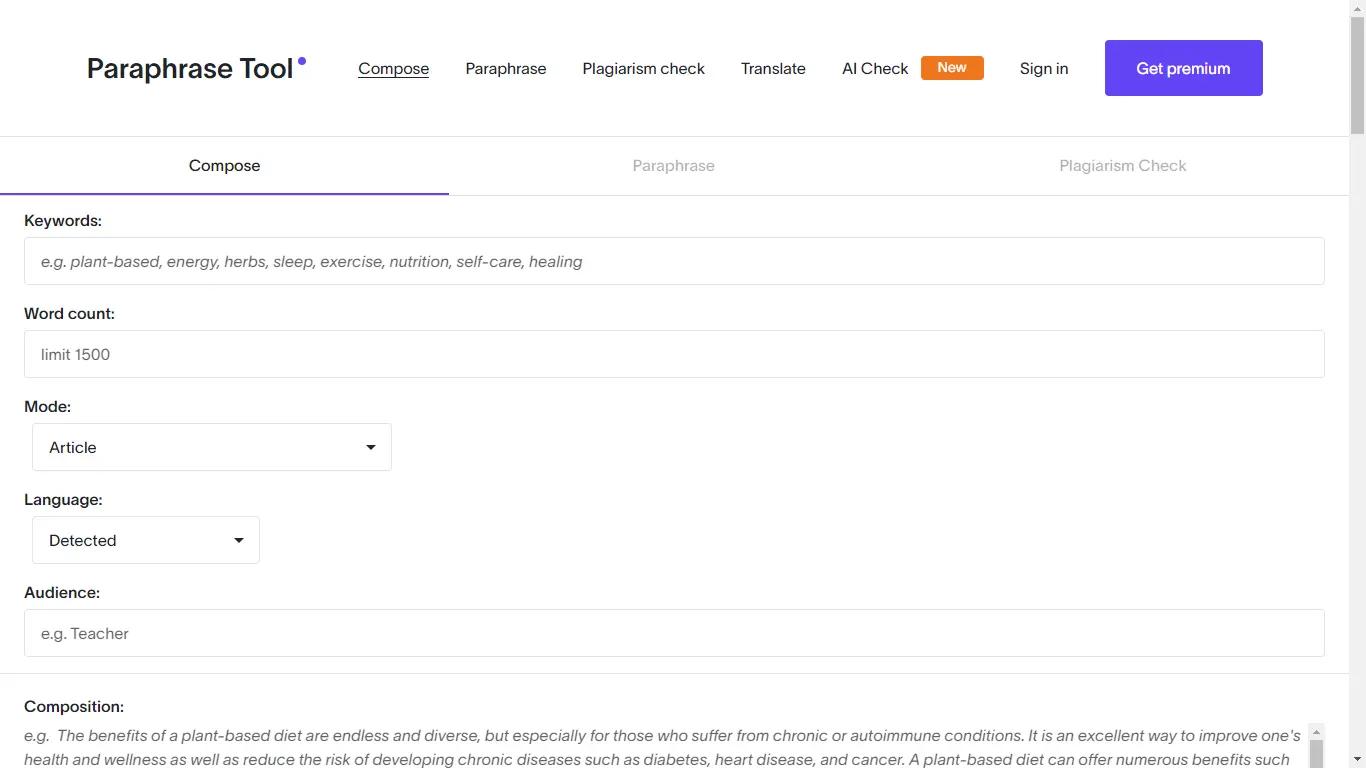Open Paraphrase in the top navigation bar
The image size is (1366, 768).
click(506, 68)
